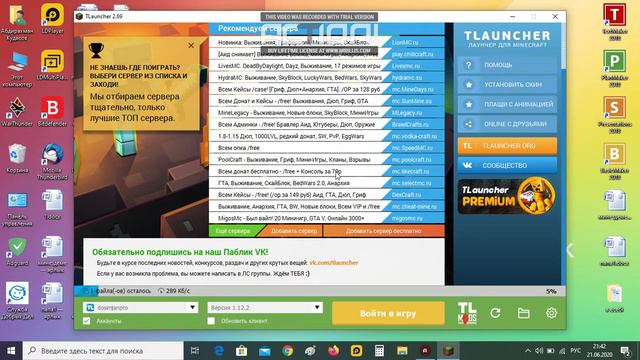Open Online с друзьями
Screen dimensions: 640x360
(507, 124)
